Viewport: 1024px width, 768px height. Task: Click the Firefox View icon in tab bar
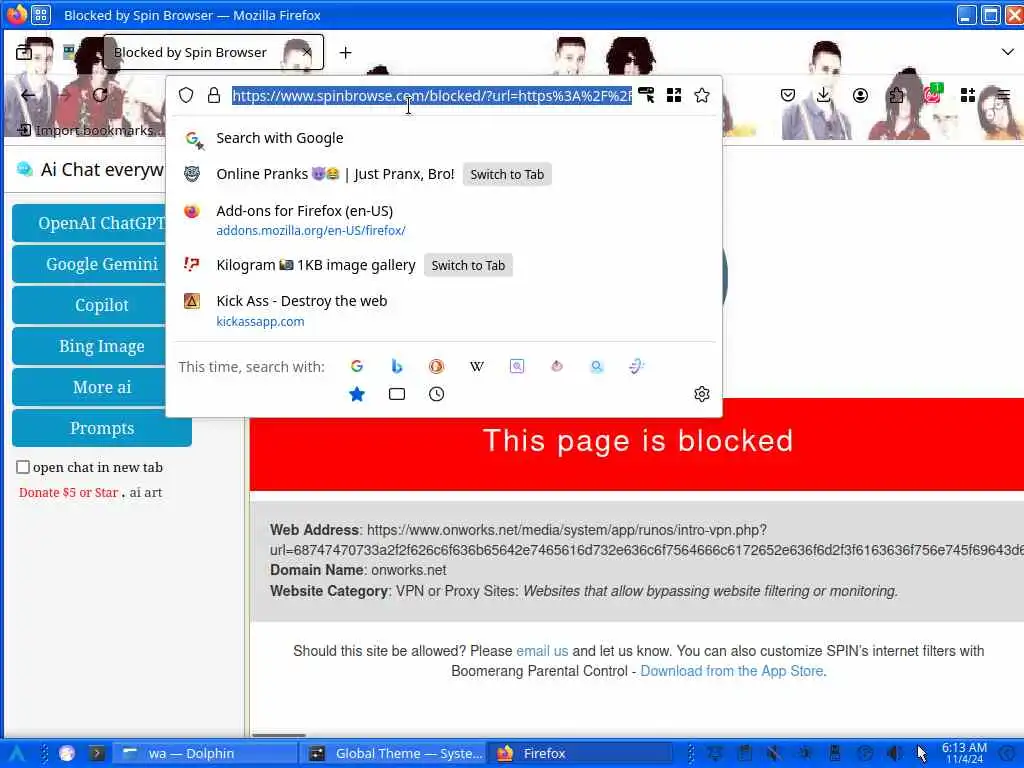[x=24, y=52]
